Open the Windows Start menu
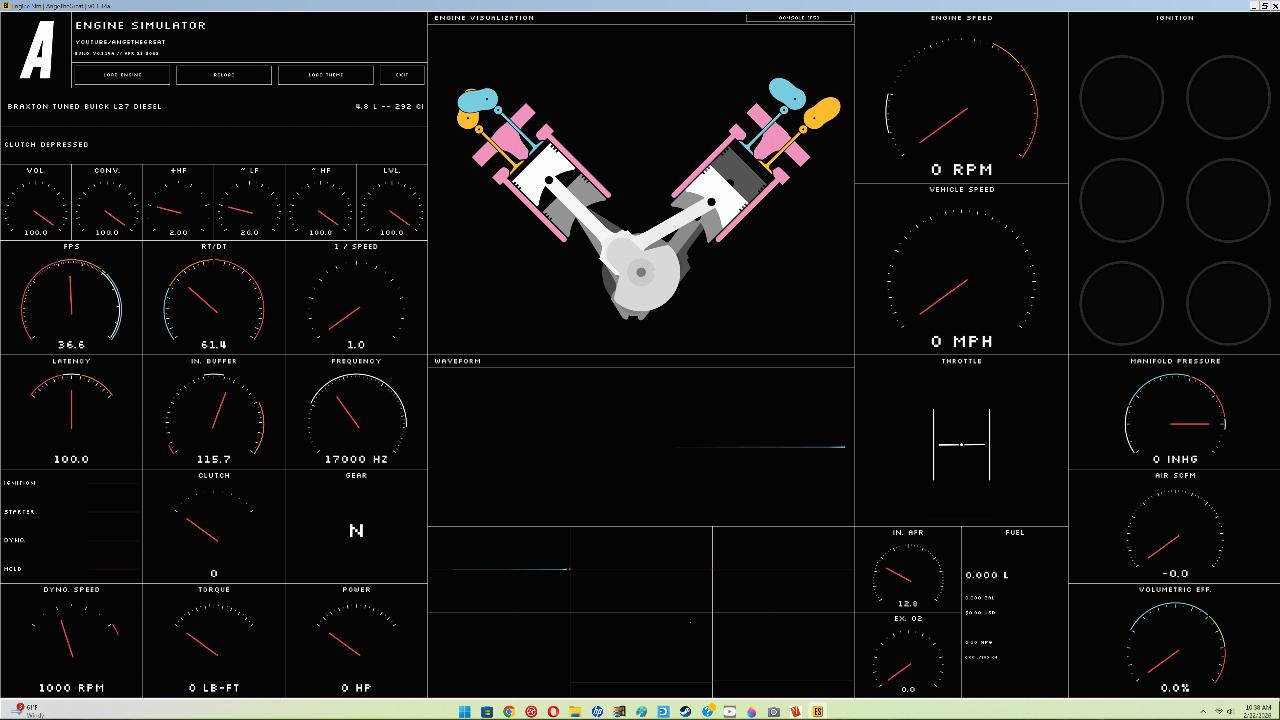This screenshot has height=720, width=1280. pyautogui.click(x=465, y=712)
